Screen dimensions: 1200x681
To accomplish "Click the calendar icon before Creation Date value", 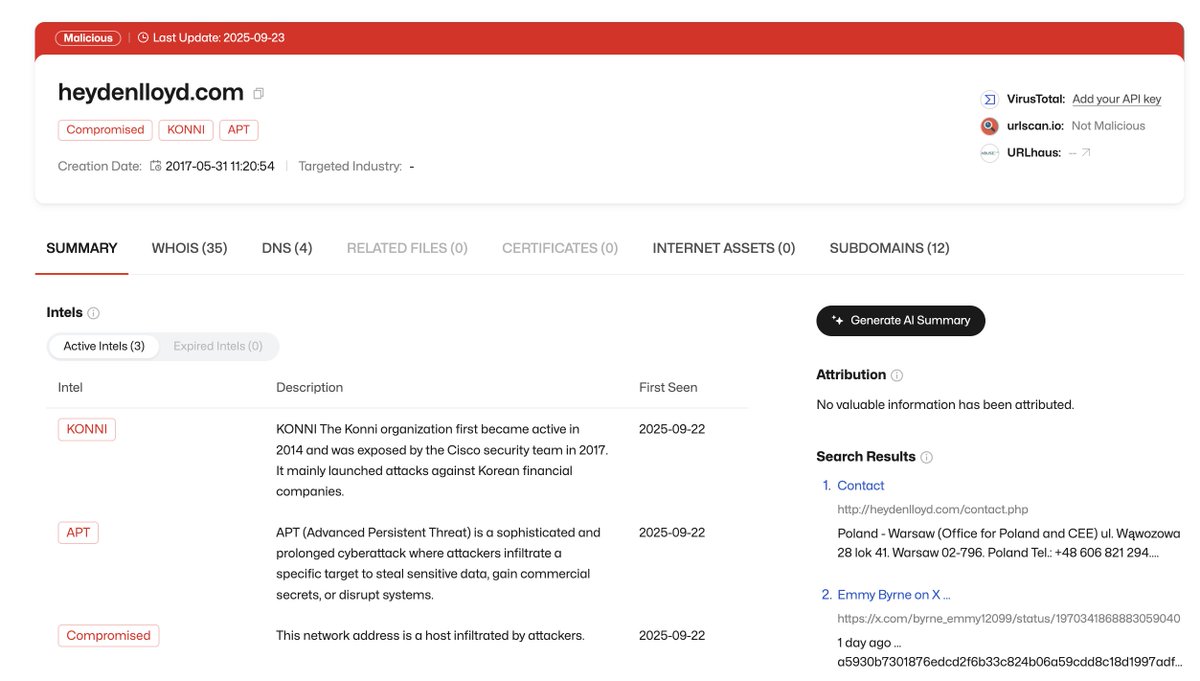I will 155,166.
